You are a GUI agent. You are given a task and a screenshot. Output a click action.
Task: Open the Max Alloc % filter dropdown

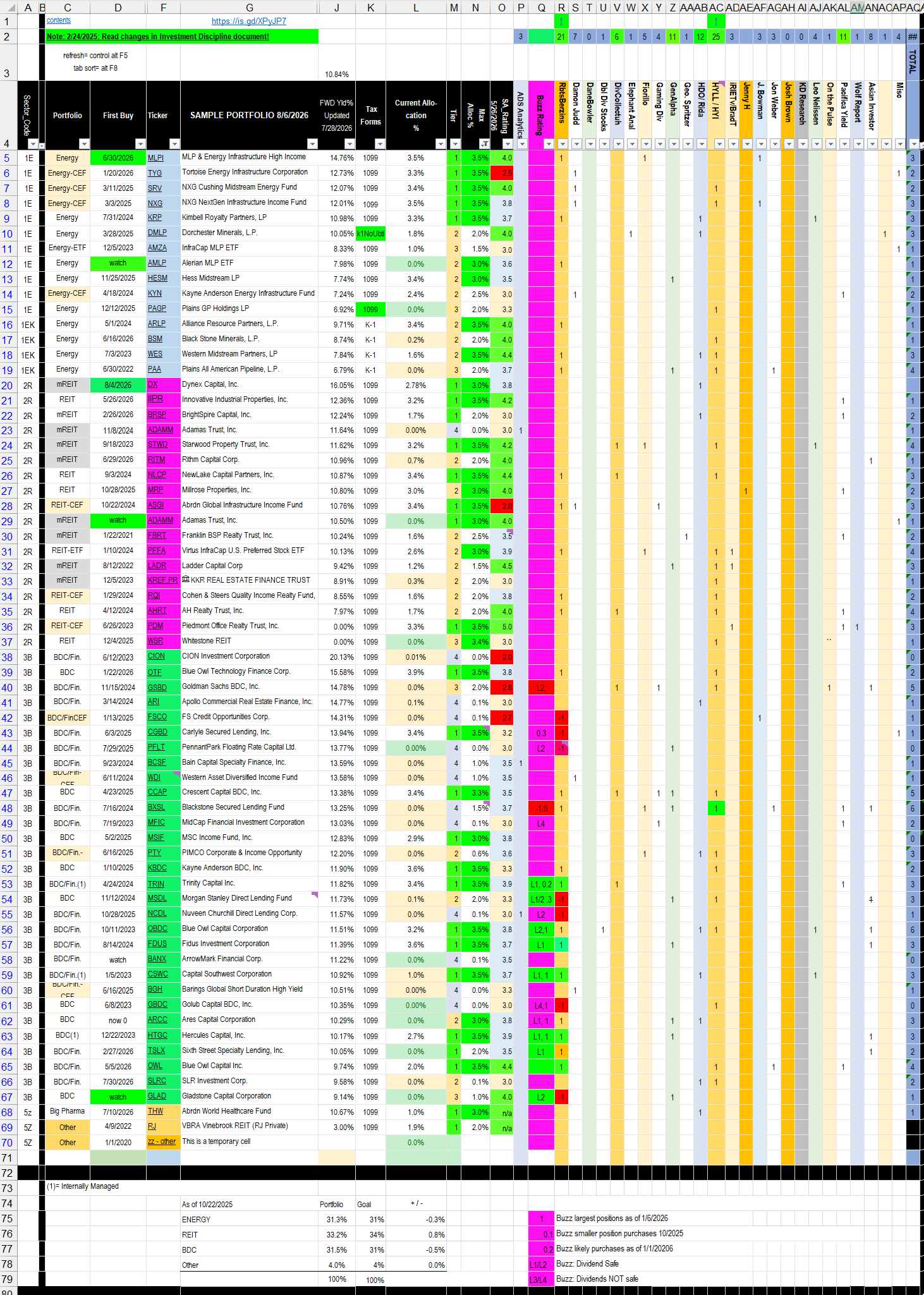point(484,144)
